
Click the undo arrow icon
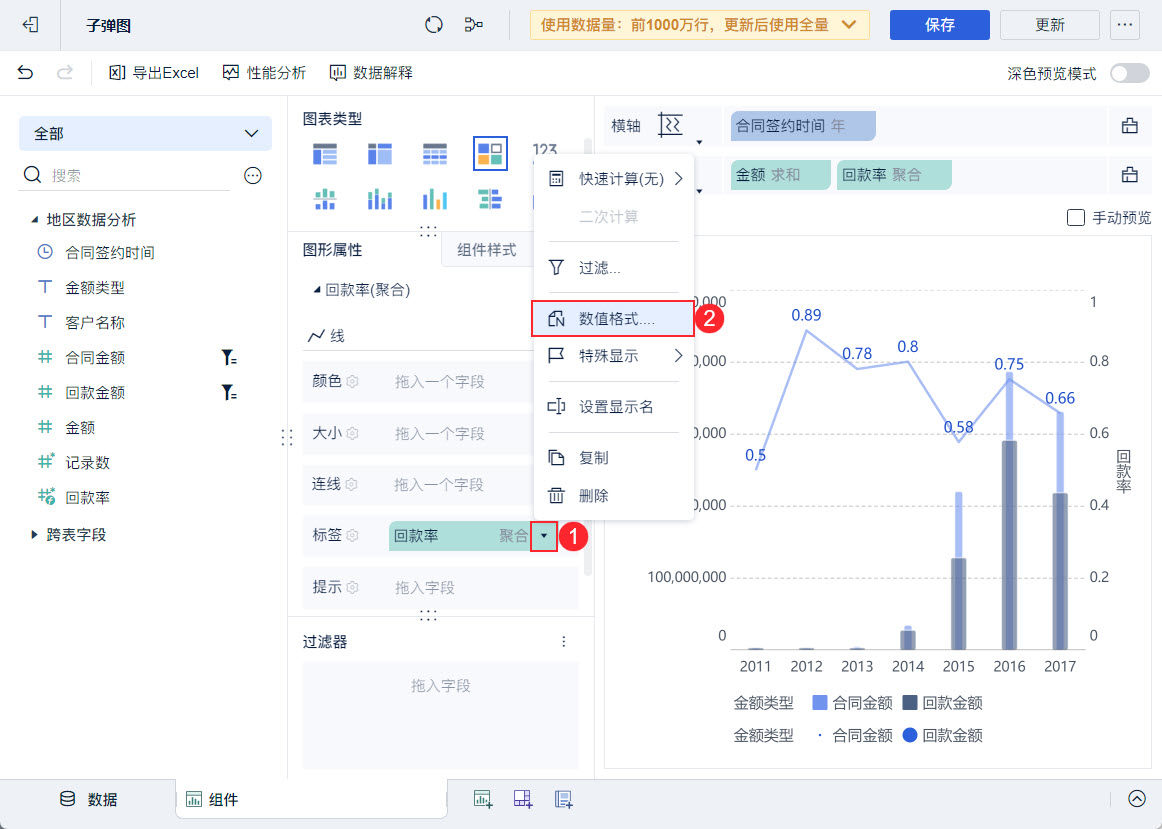point(25,73)
